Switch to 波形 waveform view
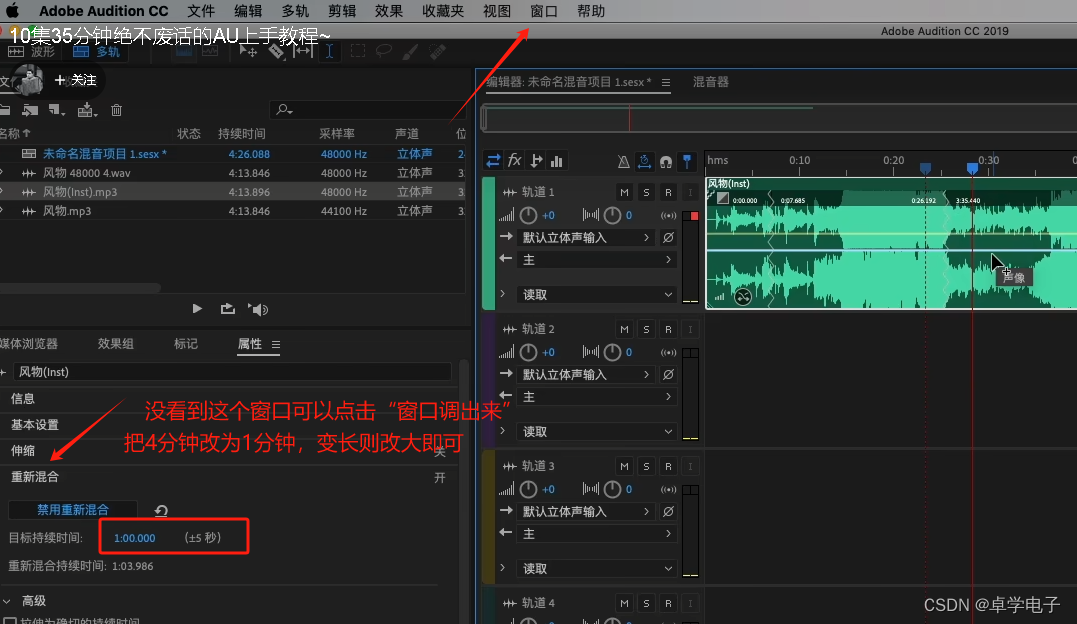Image resolution: width=1077 pixels, height=624 pixels. (x=32, y=52)
